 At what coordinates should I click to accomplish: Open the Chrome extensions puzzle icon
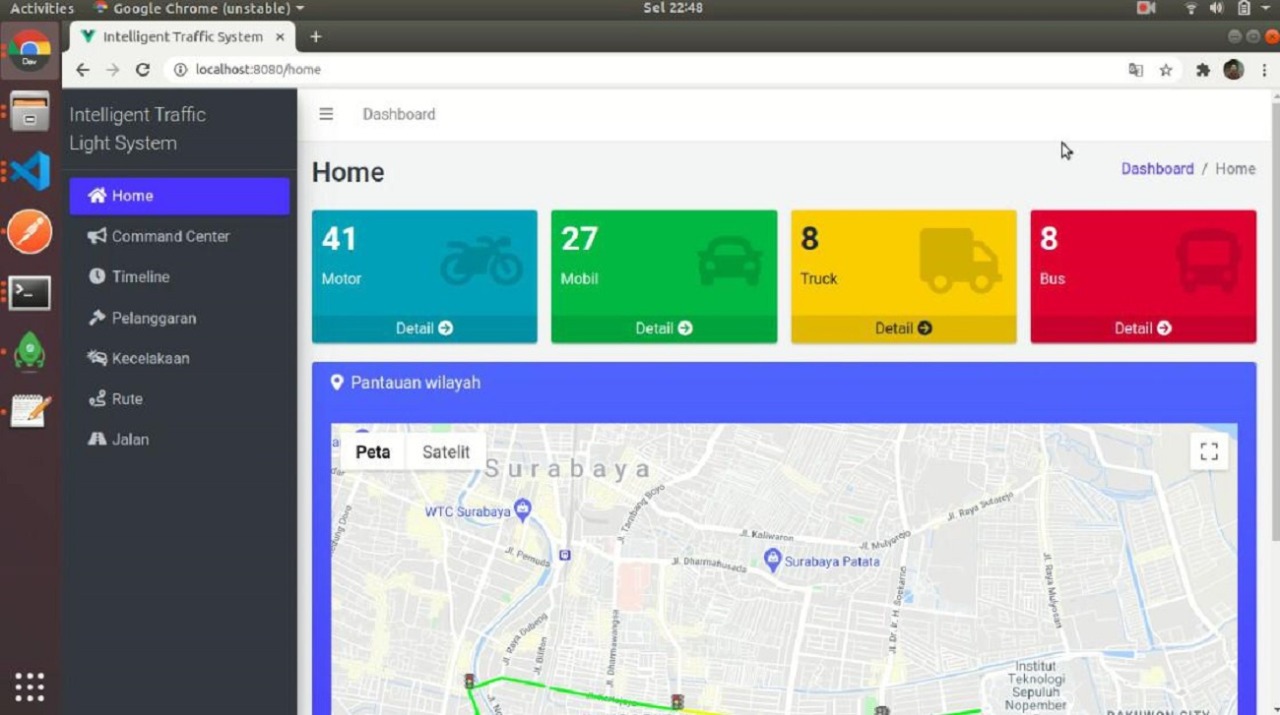click(1202, 70)
